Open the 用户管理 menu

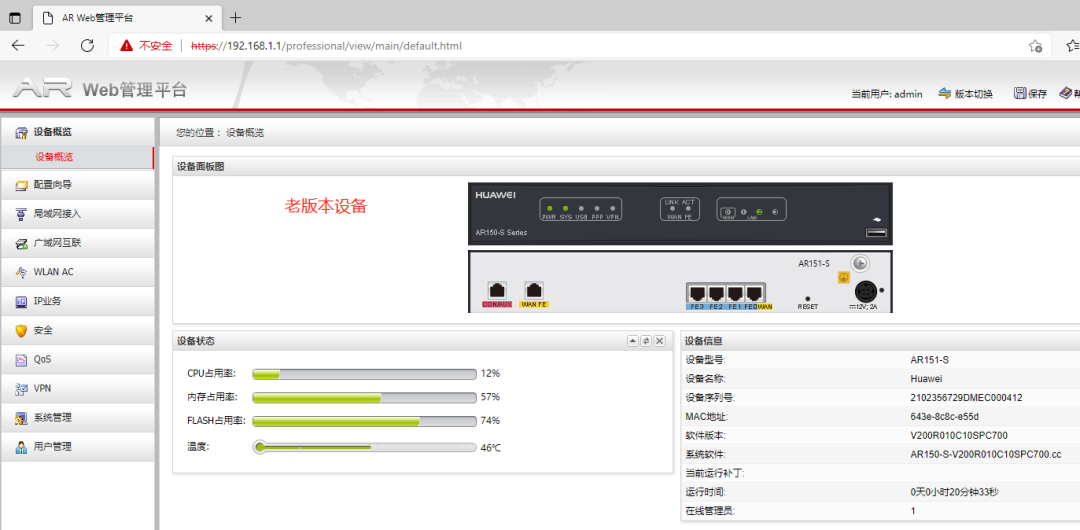click(x=77, y=447)
